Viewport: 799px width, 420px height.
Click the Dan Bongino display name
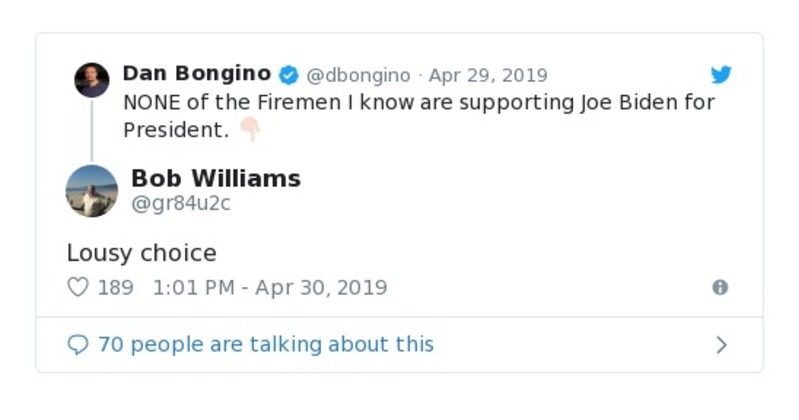pyautogui.click(x=196, y=74)
